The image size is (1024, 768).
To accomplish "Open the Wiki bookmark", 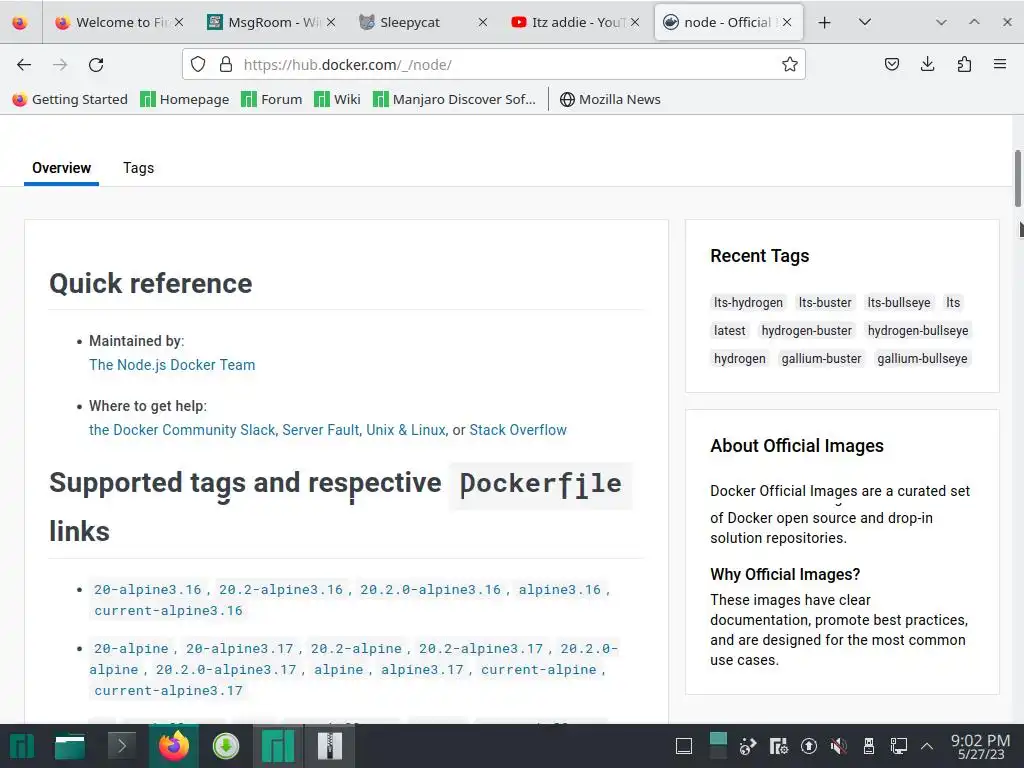I will pos(338,99).
